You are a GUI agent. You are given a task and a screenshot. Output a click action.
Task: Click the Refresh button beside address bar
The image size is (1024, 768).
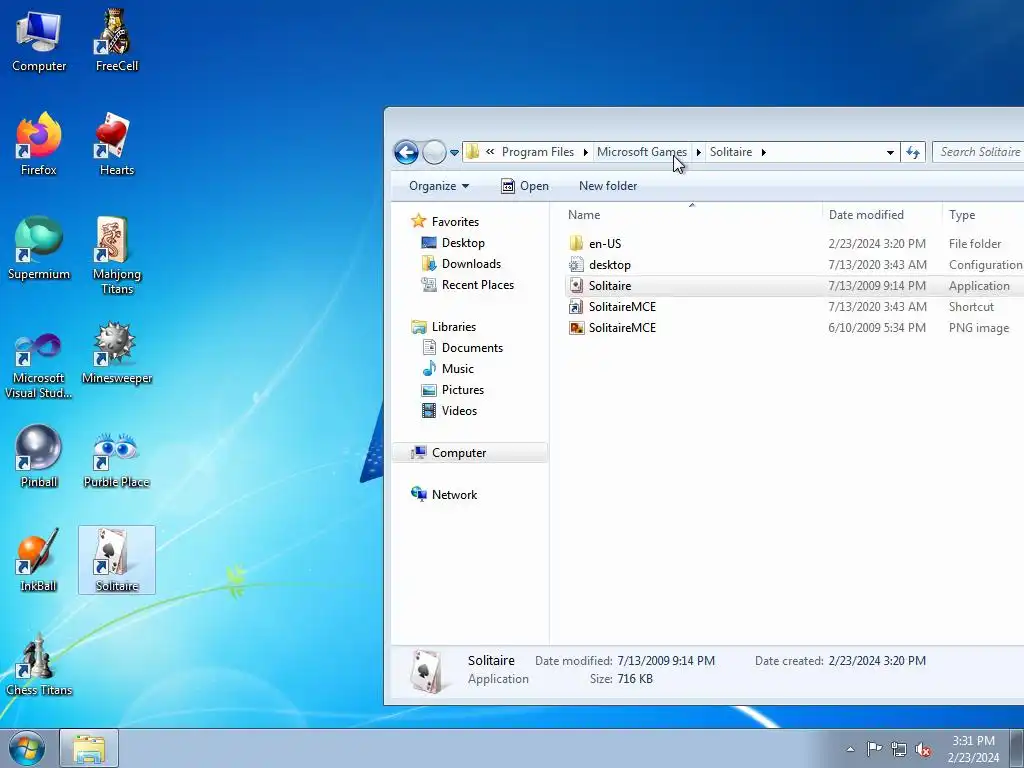pos(912,152)
